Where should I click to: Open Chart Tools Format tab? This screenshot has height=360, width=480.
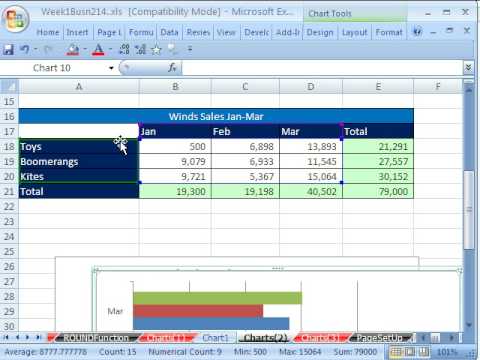click(x=389, y=32)
